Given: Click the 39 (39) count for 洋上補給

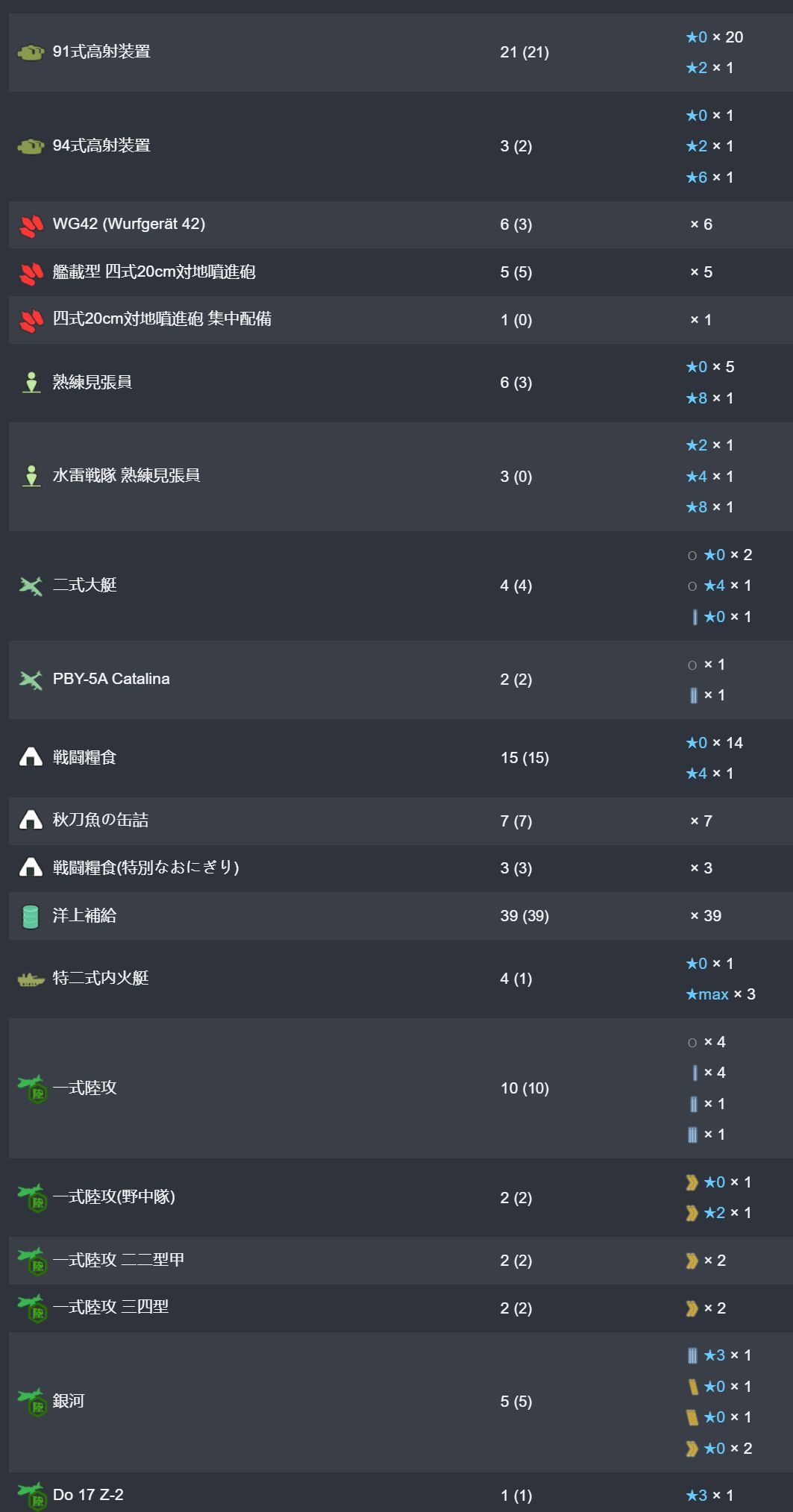Looking at the screenshot, I should [524, 916].
